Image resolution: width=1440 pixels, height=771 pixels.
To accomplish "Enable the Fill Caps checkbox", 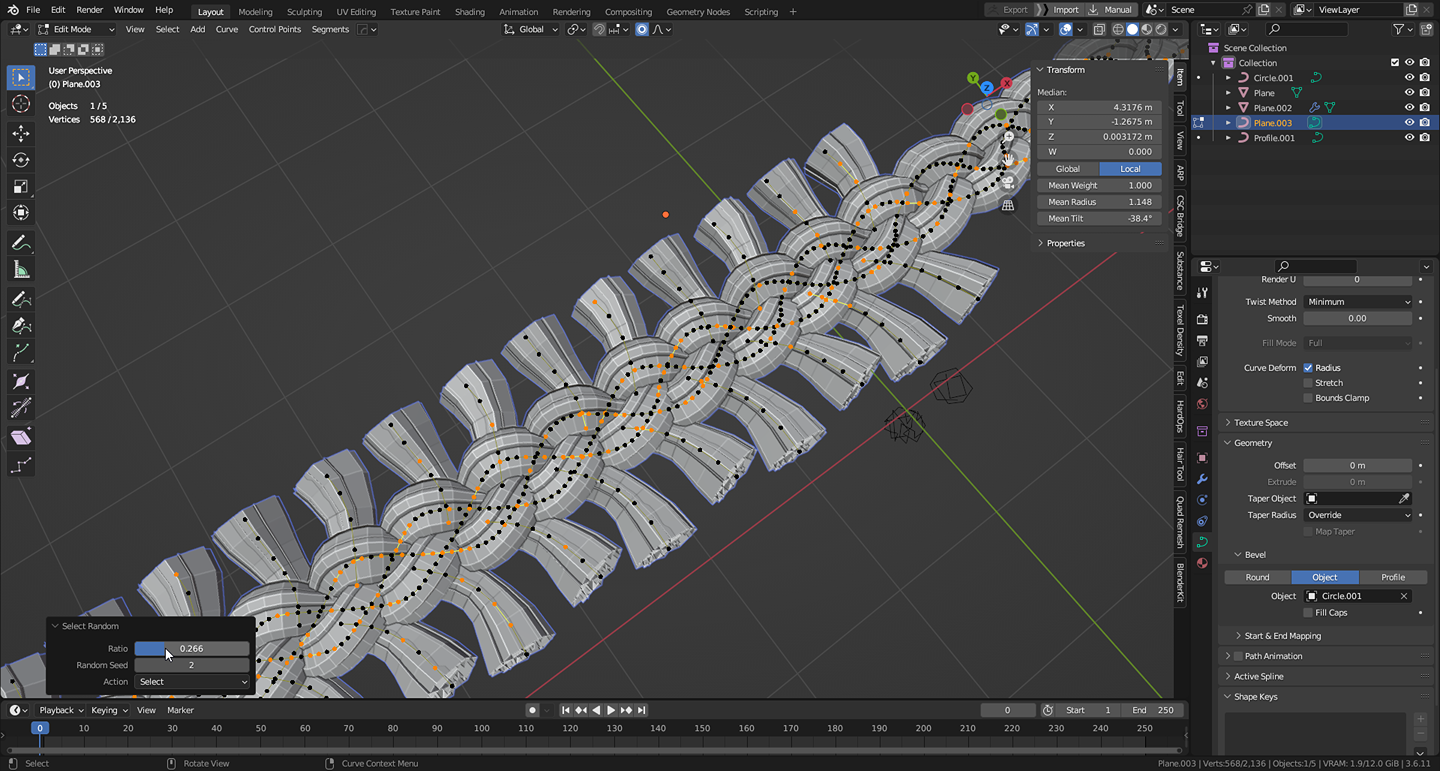I will (x=1308, y=613).
